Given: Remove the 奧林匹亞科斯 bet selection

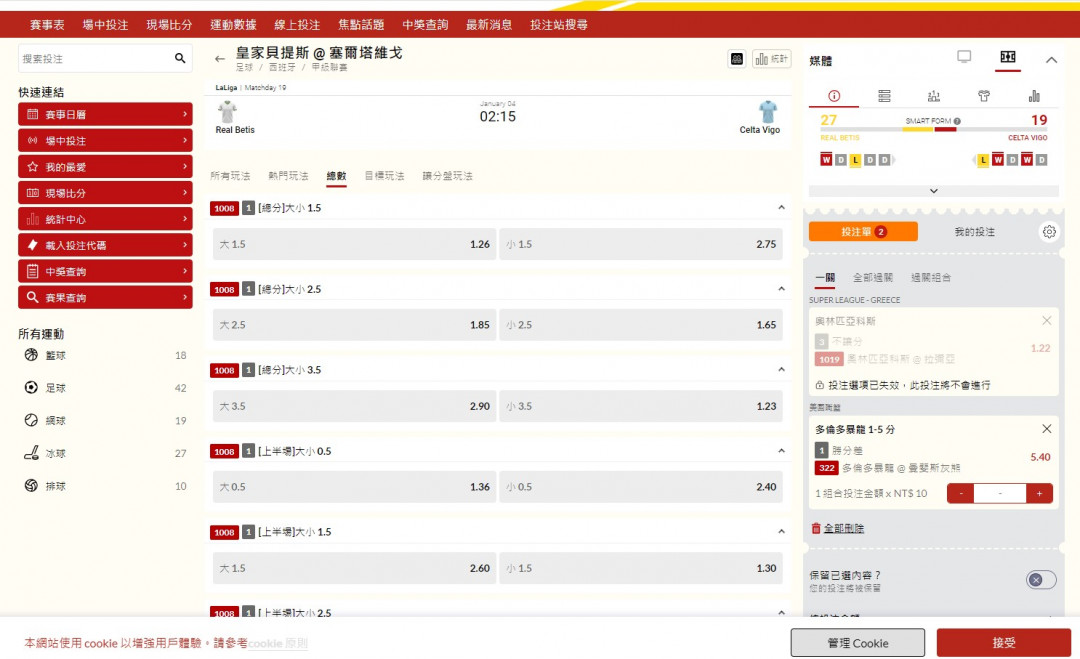Looking at the screenshot, I should (1046, 321).
